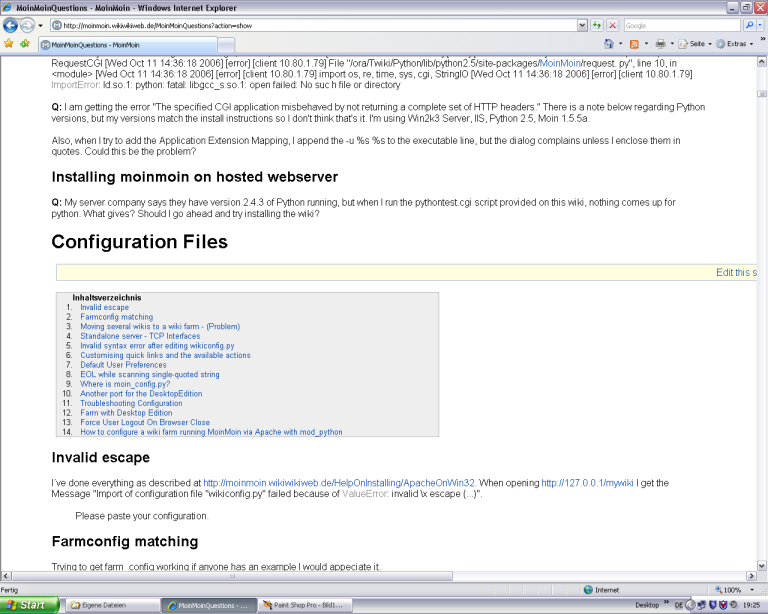The image size is (768, 614).
Task: Open 'Invalid syntax error after editing wikiconfig.py'
Action: tap(157, 346)
